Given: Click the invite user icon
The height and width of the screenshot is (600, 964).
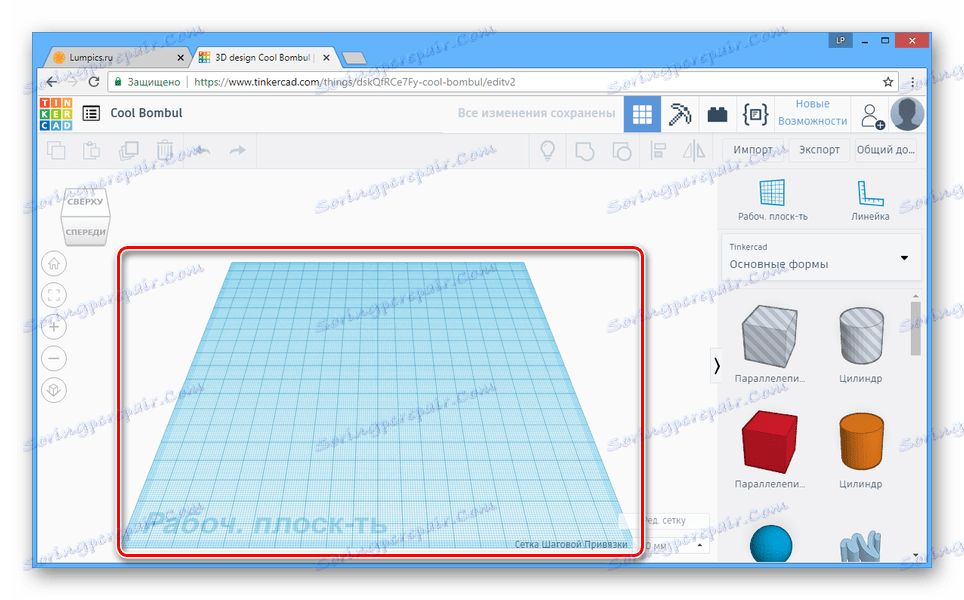Looking at the screenshot, I should [x=872, y=115].
